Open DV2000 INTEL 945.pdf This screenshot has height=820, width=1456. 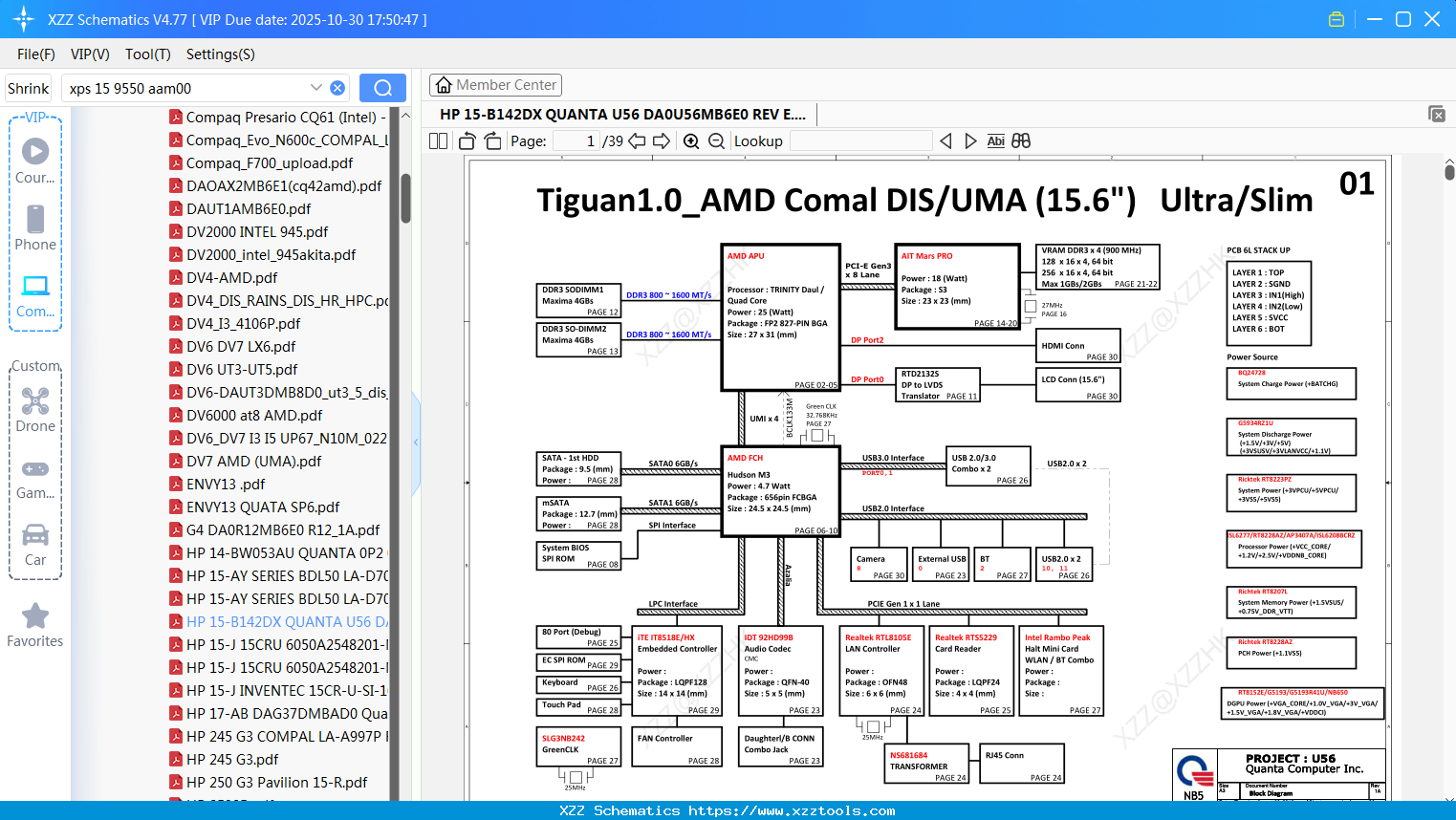[249, 231]
